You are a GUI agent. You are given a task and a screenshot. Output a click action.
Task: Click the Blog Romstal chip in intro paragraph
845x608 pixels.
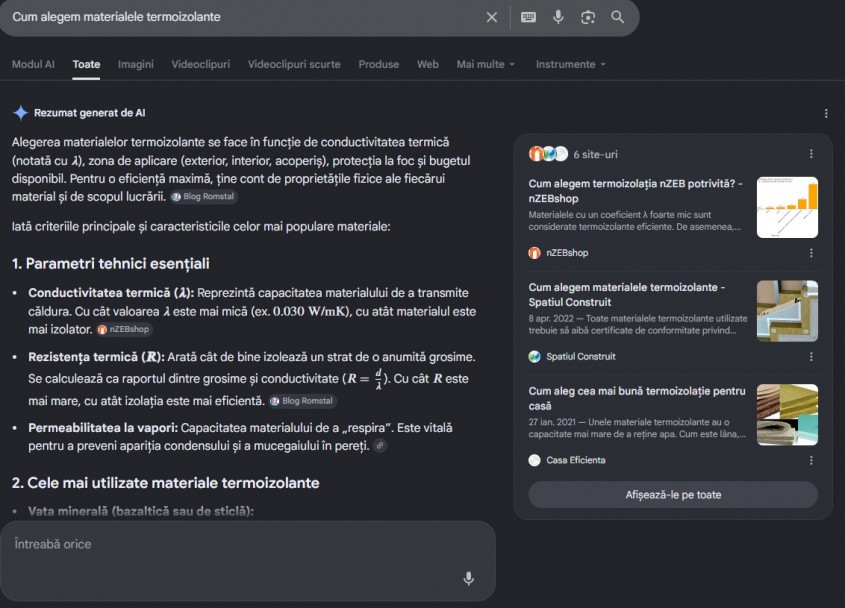[203, 197]
